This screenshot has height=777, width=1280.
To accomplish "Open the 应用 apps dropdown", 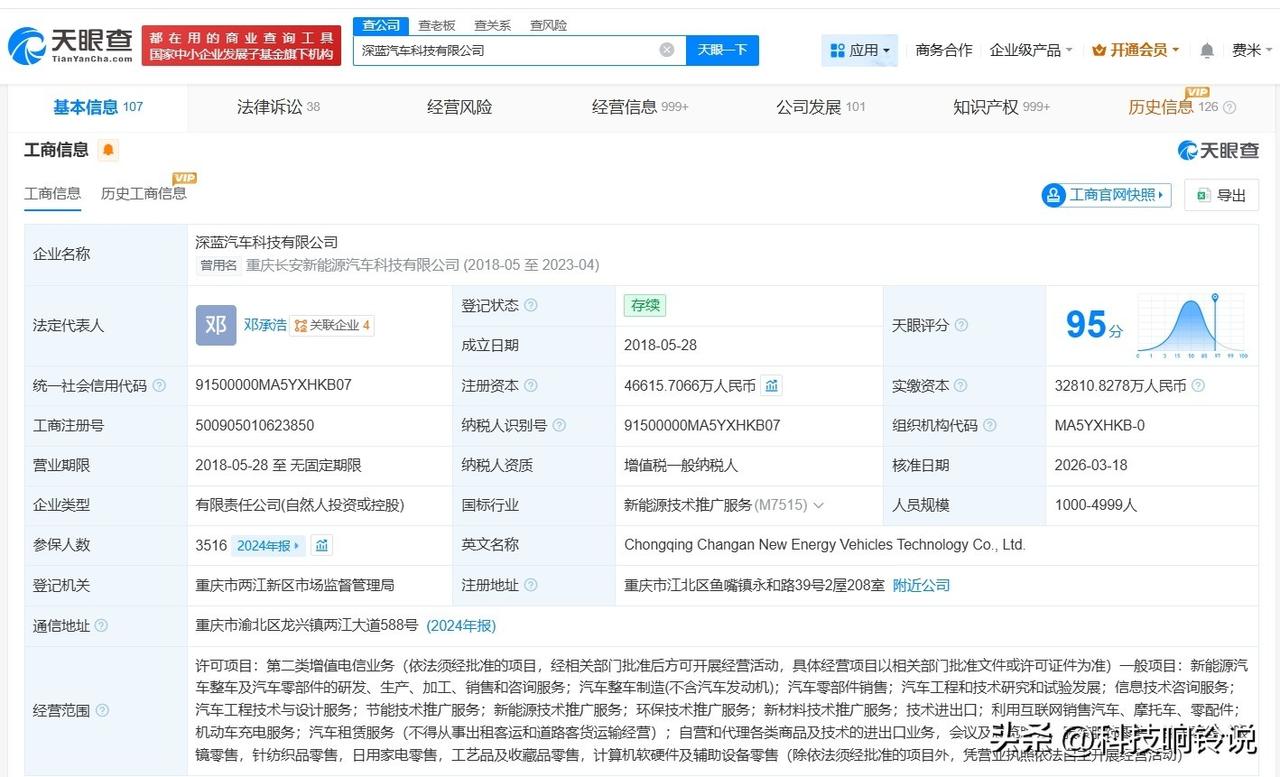I will (860, 50).
